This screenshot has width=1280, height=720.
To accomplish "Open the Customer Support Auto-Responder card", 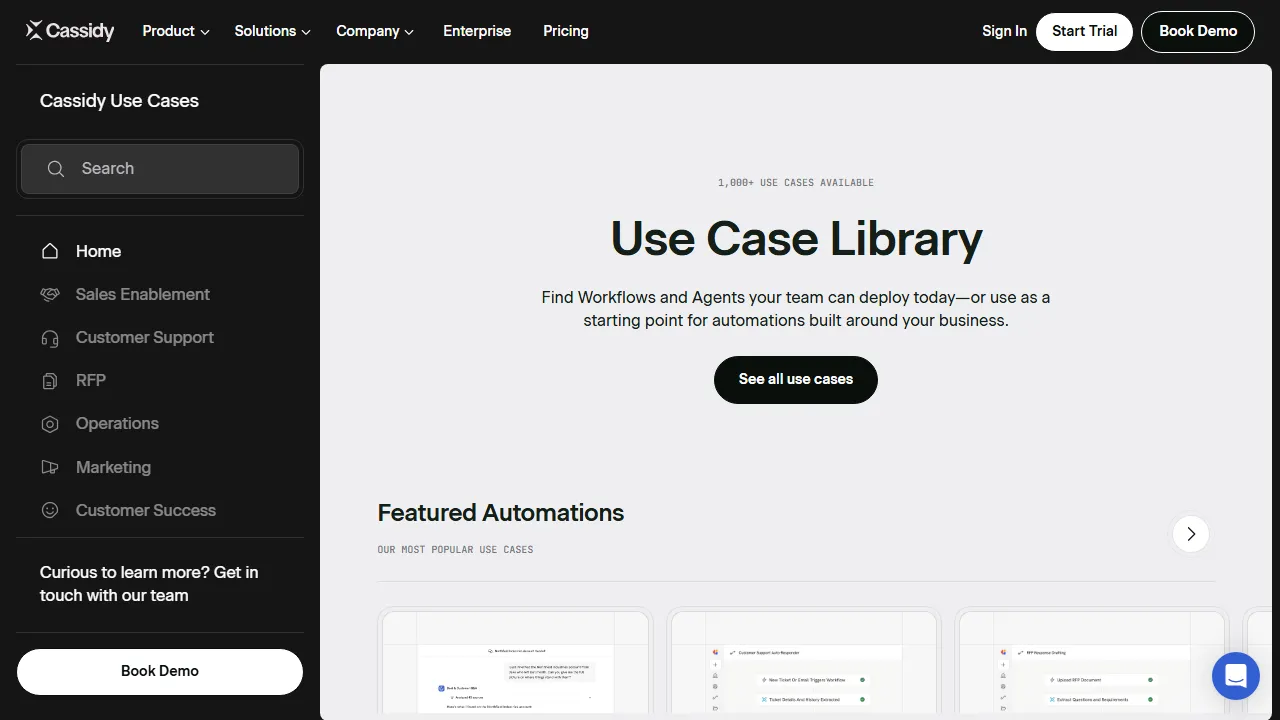I will pos(804,663).
